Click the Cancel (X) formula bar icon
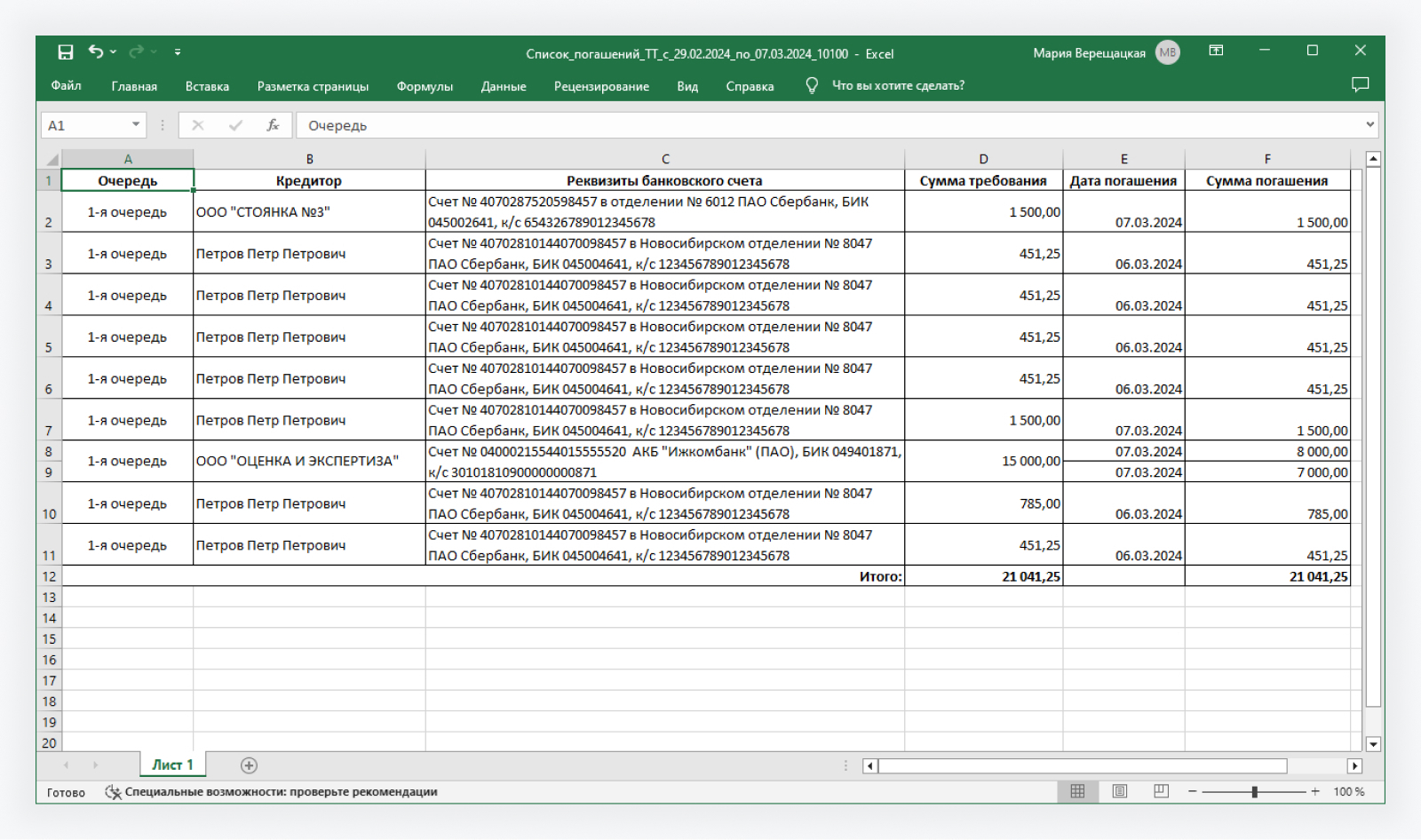 click(197, 125)
